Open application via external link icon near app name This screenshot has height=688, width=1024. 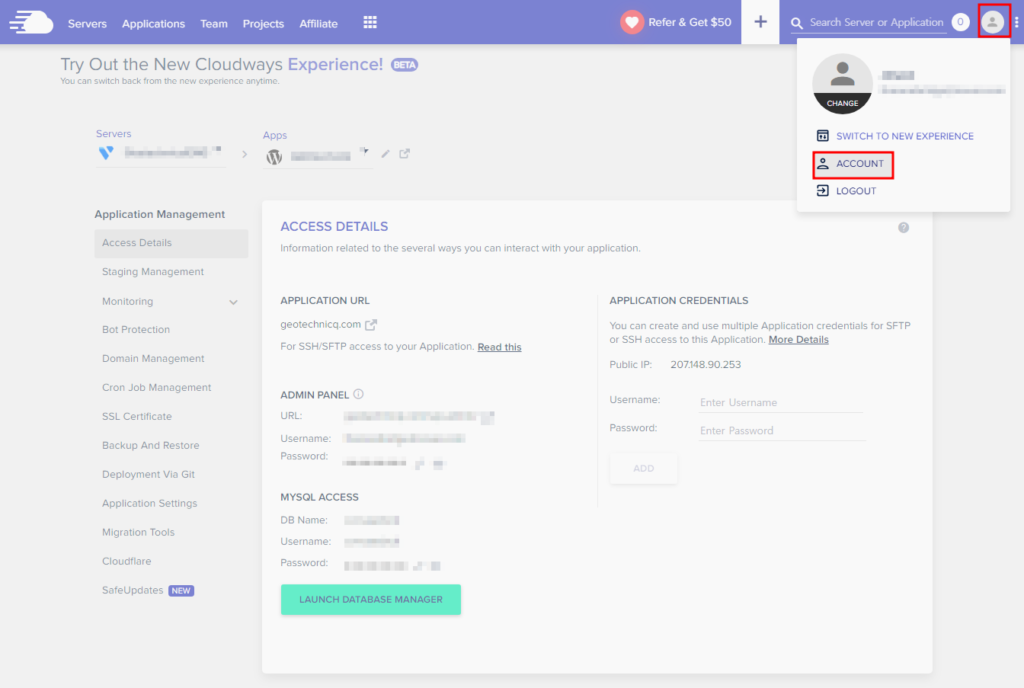tap(404, 154)
